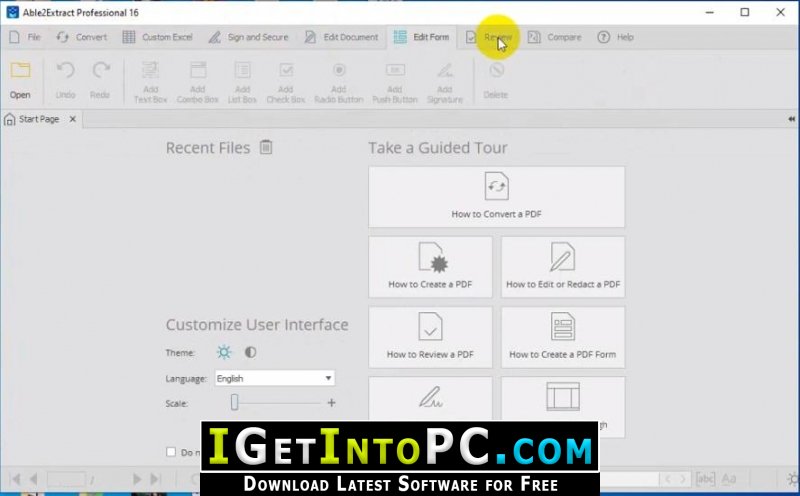
Task: Go to next page navigation arrow
Action: pos(136,479)
